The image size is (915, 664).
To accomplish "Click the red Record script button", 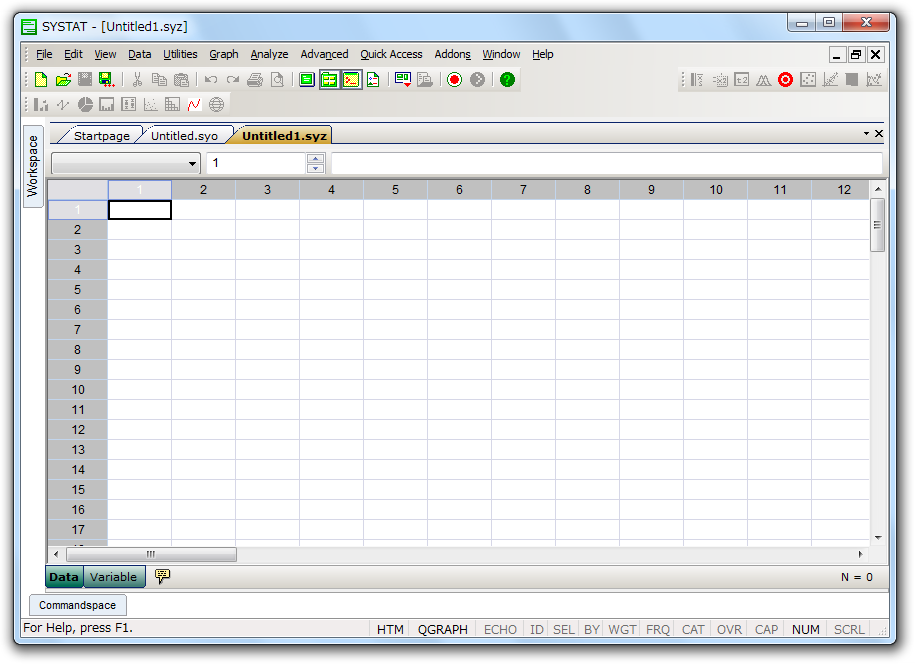I will [x=455, y=79].
